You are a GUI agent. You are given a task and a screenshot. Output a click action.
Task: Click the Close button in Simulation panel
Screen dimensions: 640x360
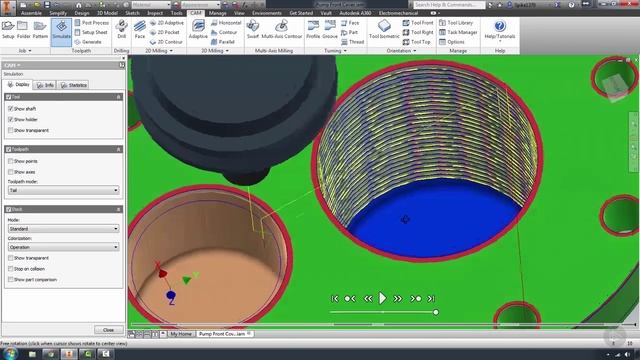(109, 330)
